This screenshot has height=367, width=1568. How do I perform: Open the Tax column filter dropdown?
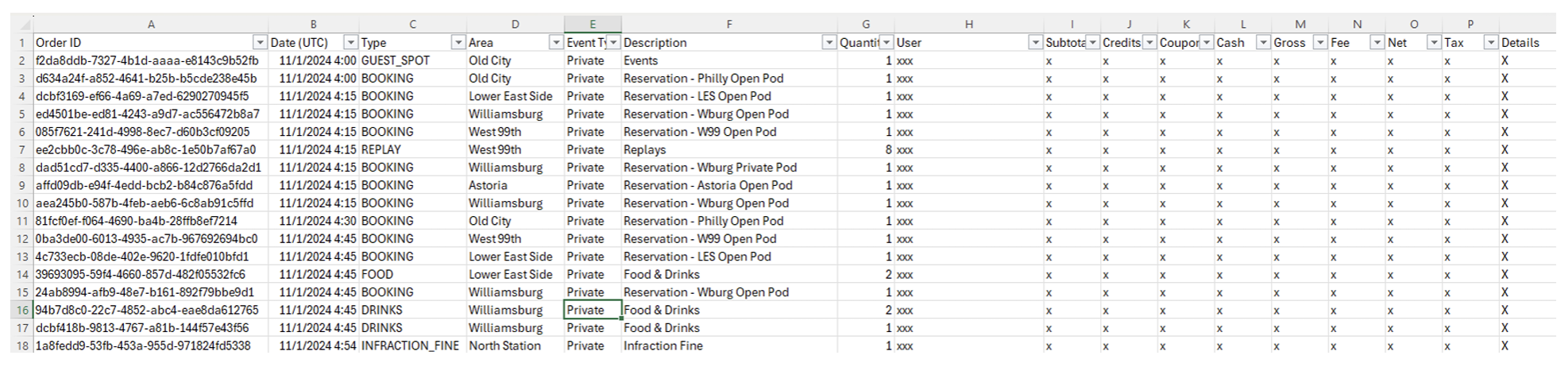(x=1491, y=43)
